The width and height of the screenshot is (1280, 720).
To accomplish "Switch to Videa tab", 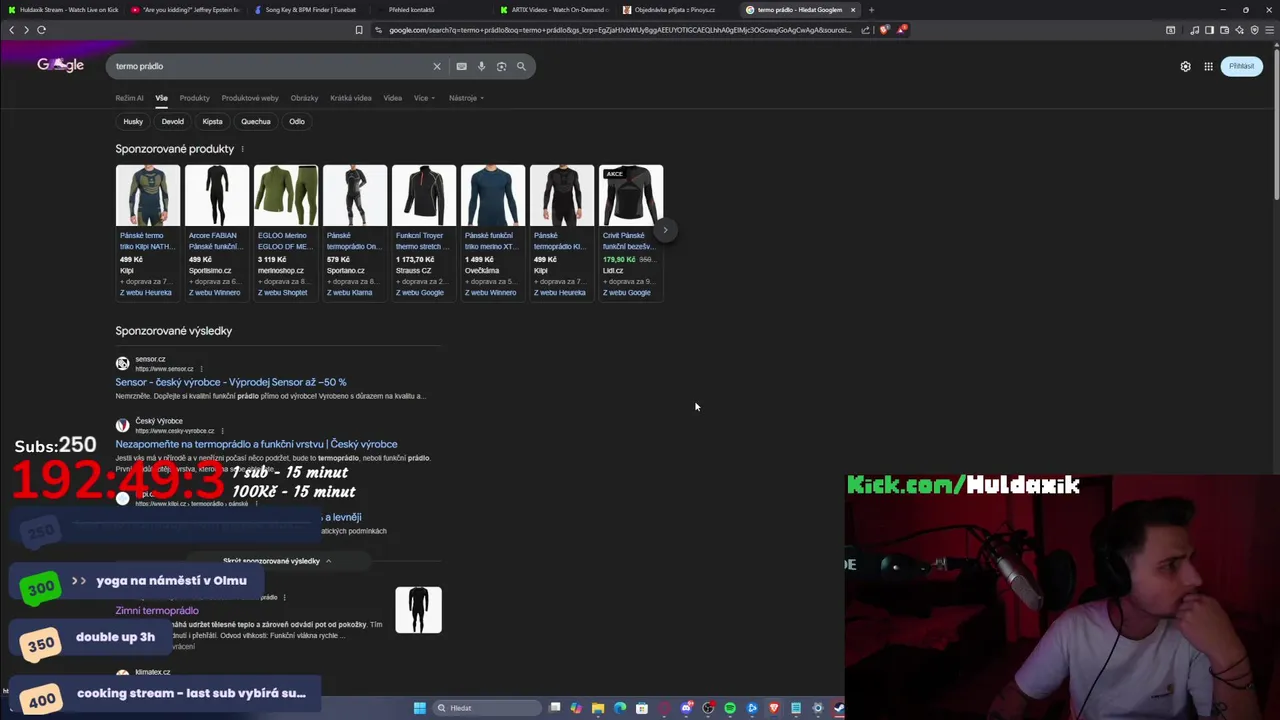I will [x=393, y=98].
